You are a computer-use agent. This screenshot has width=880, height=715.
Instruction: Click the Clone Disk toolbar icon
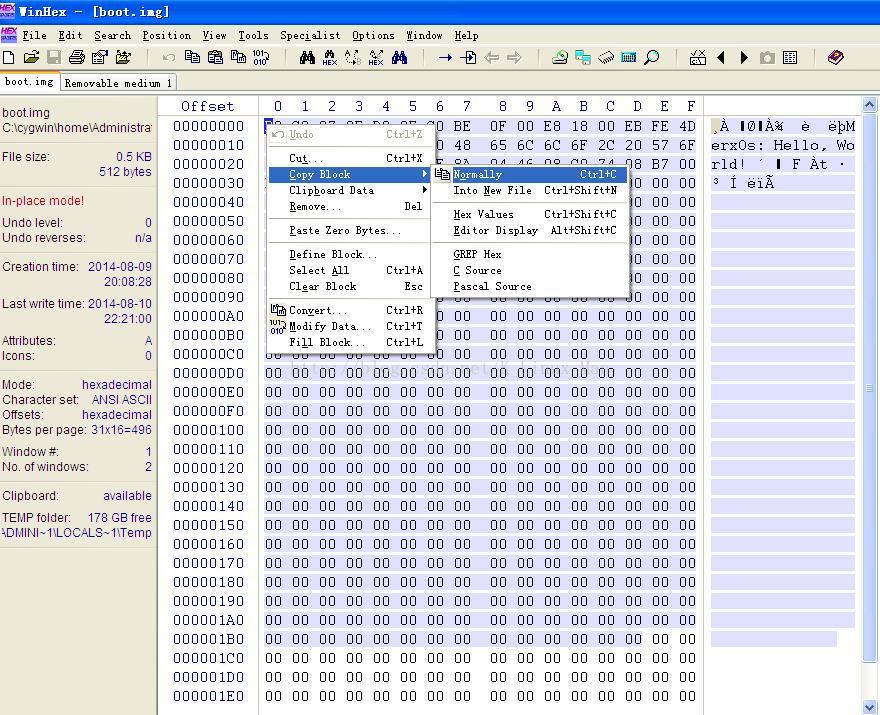[583, 57]
